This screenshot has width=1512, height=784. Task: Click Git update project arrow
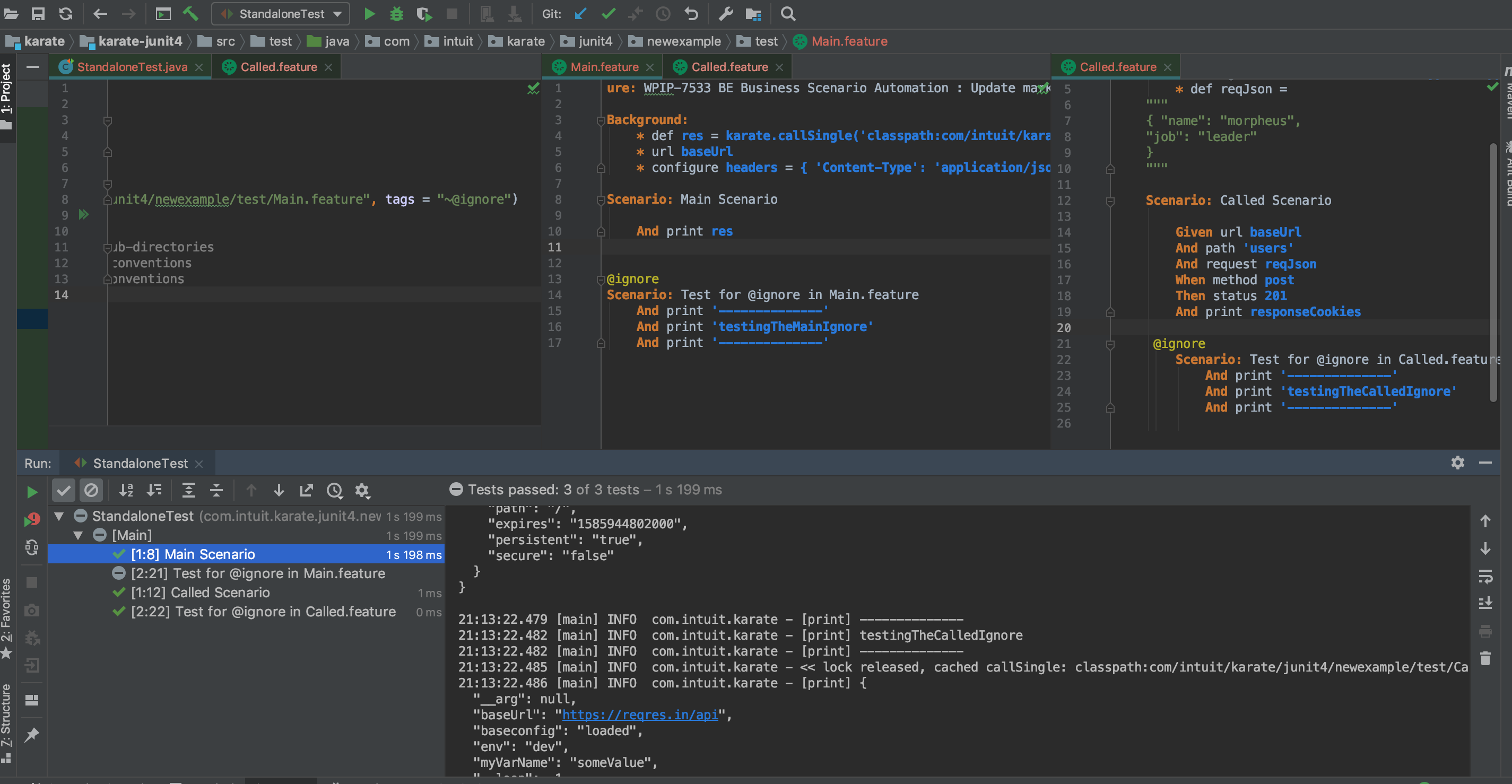click(x=580, y=13)
